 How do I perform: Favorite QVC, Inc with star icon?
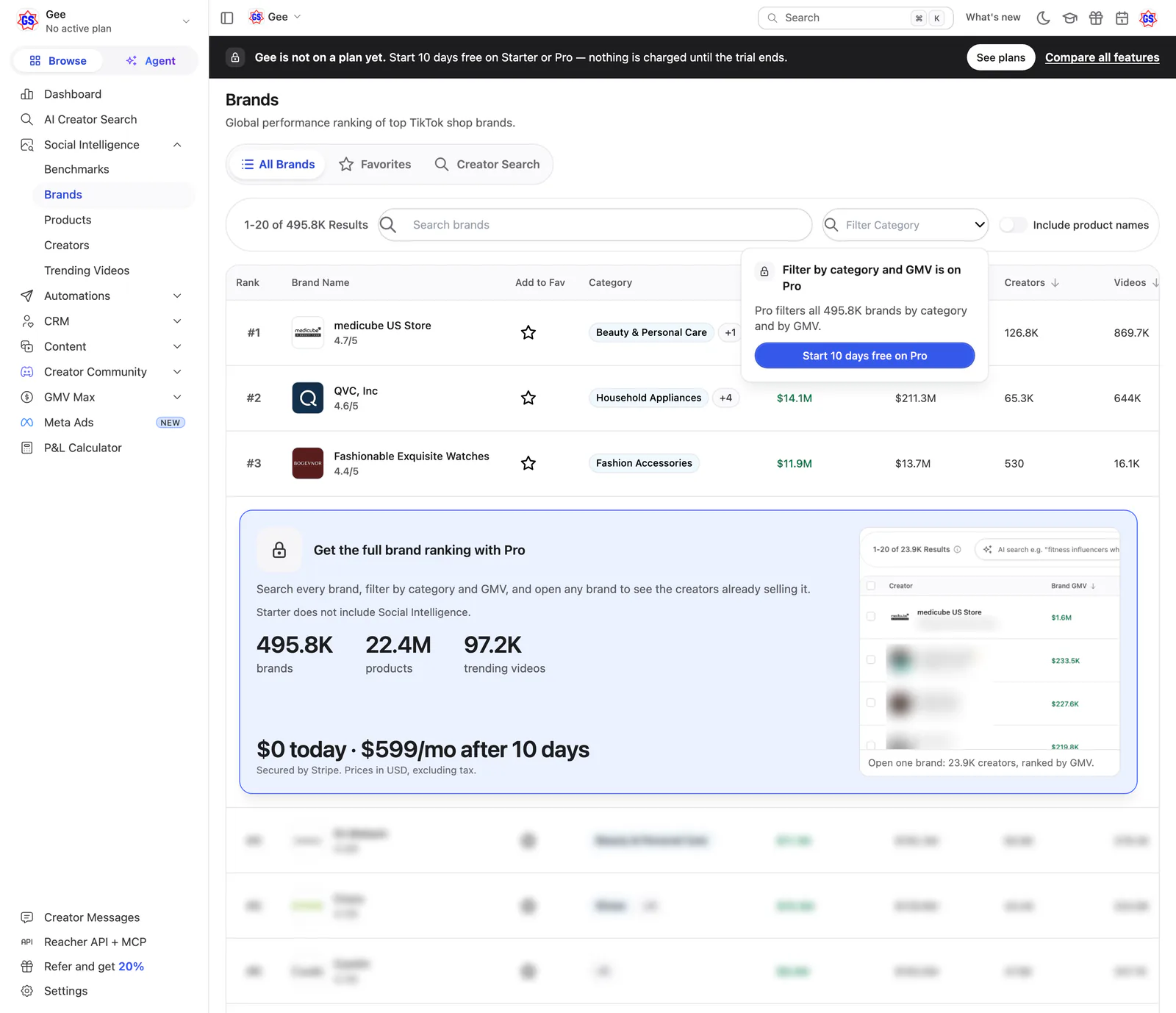pos(528,398)
